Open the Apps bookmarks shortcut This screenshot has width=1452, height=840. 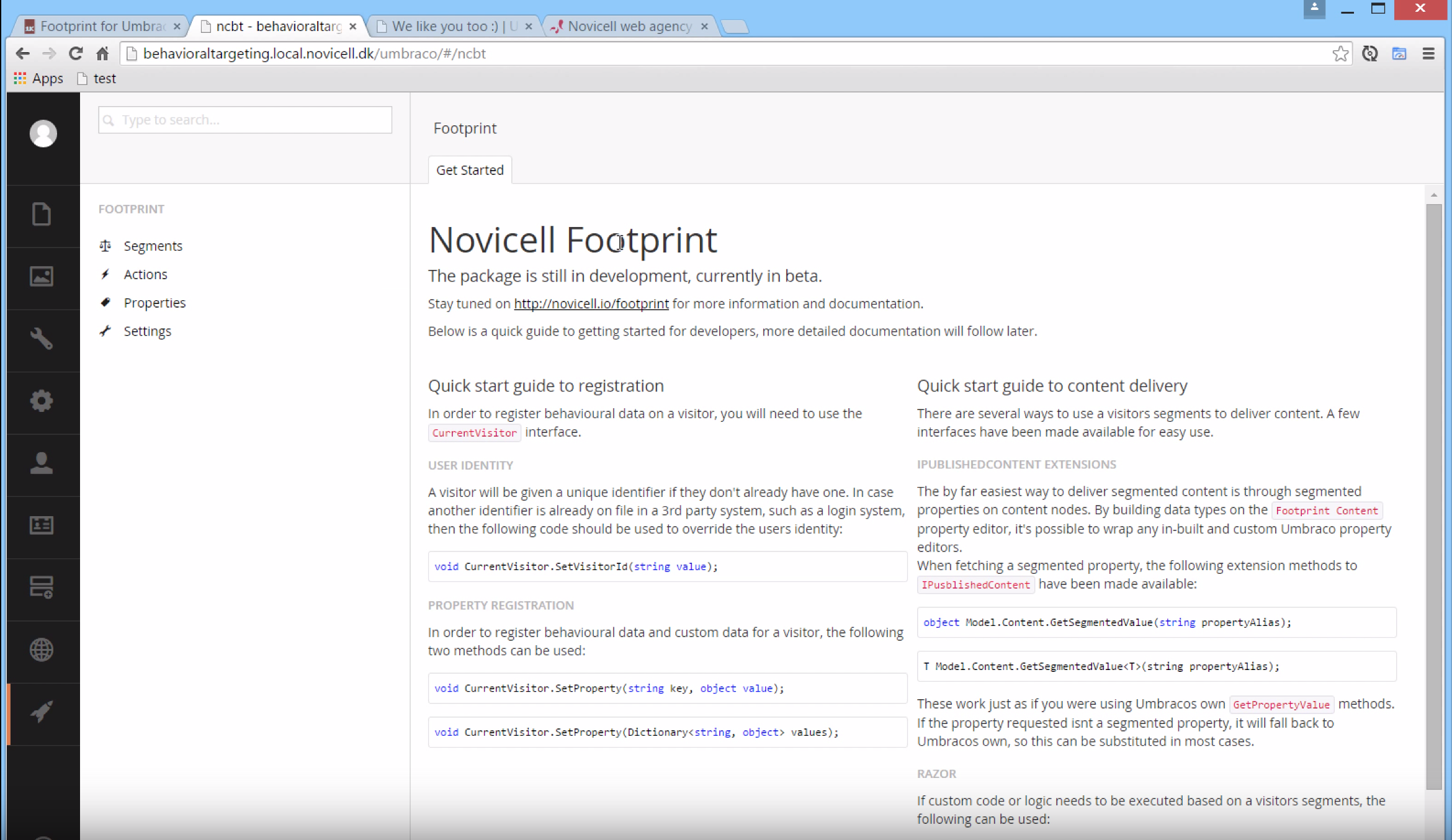click(x=38, y=78)
